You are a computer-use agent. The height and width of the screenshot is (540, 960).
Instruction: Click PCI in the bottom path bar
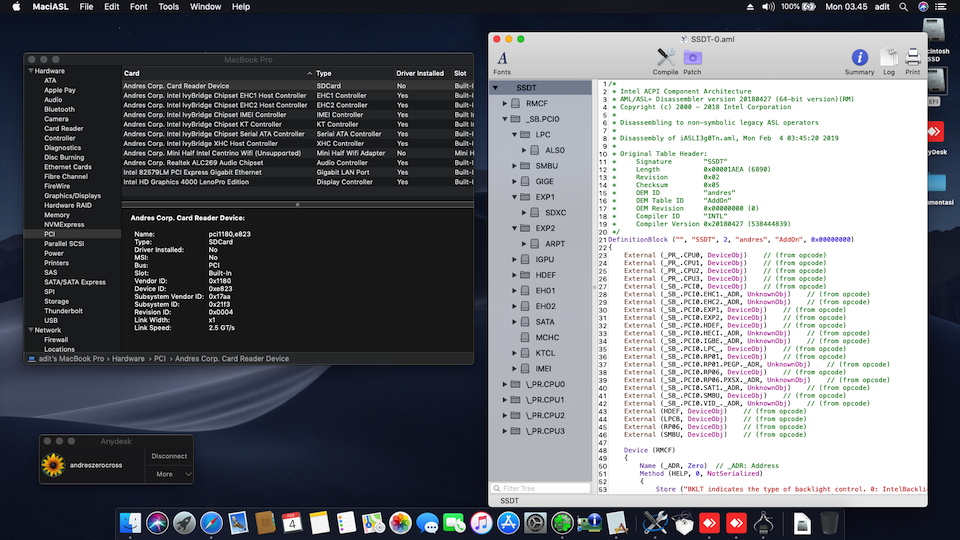pos(160,359)
